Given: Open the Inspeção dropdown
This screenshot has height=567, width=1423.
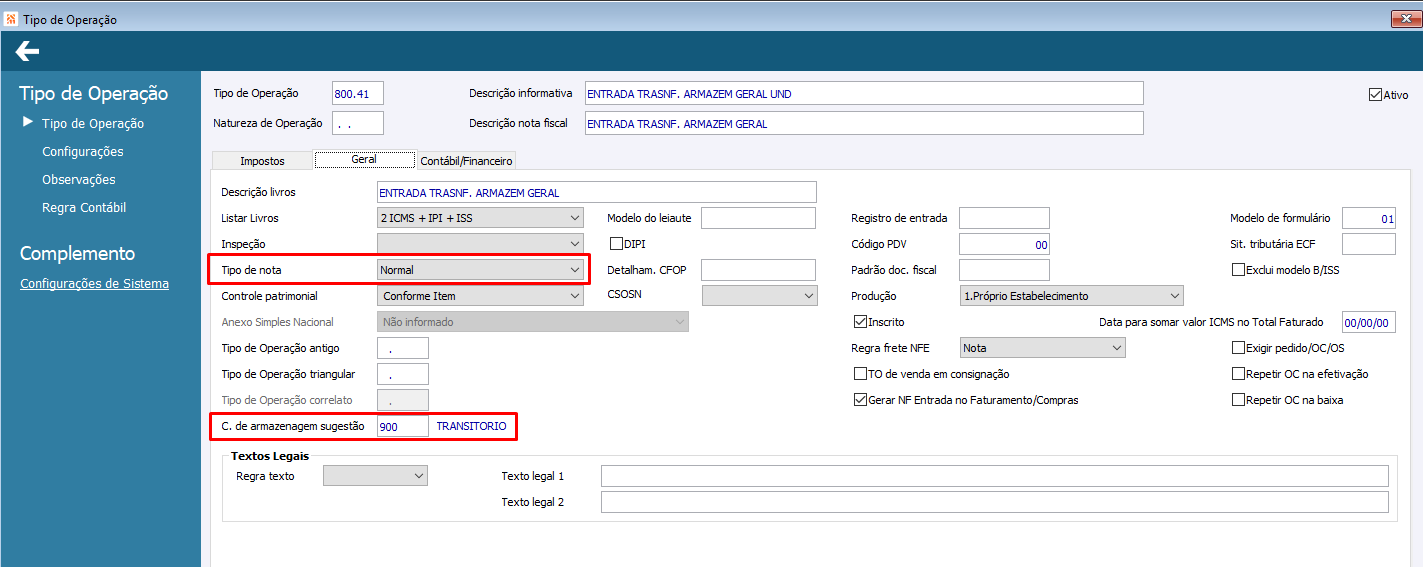Looking at the screenshot, I should 480,244.
